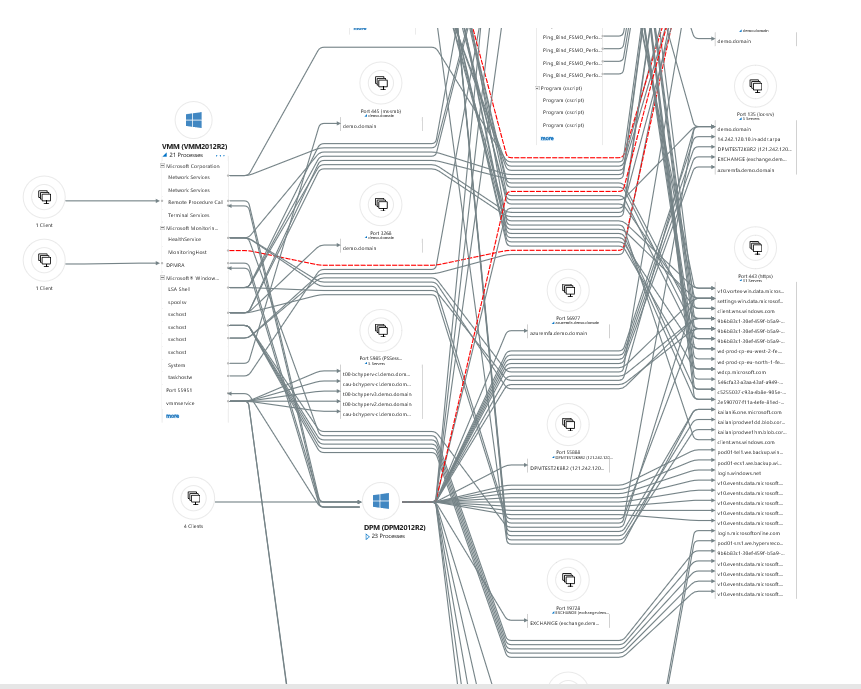Select the DPM (DPM2012R2) Windows machine icon
The height and width of the screenshot is (689, 861).
coord(380,501)
